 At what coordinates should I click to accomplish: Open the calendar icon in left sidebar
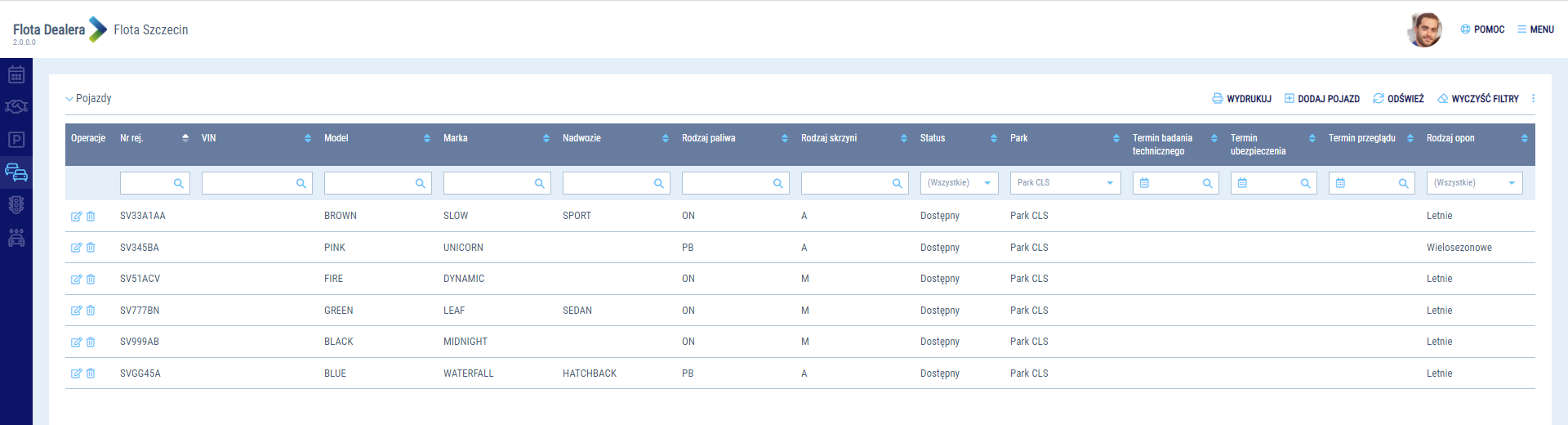coord(16,75)
